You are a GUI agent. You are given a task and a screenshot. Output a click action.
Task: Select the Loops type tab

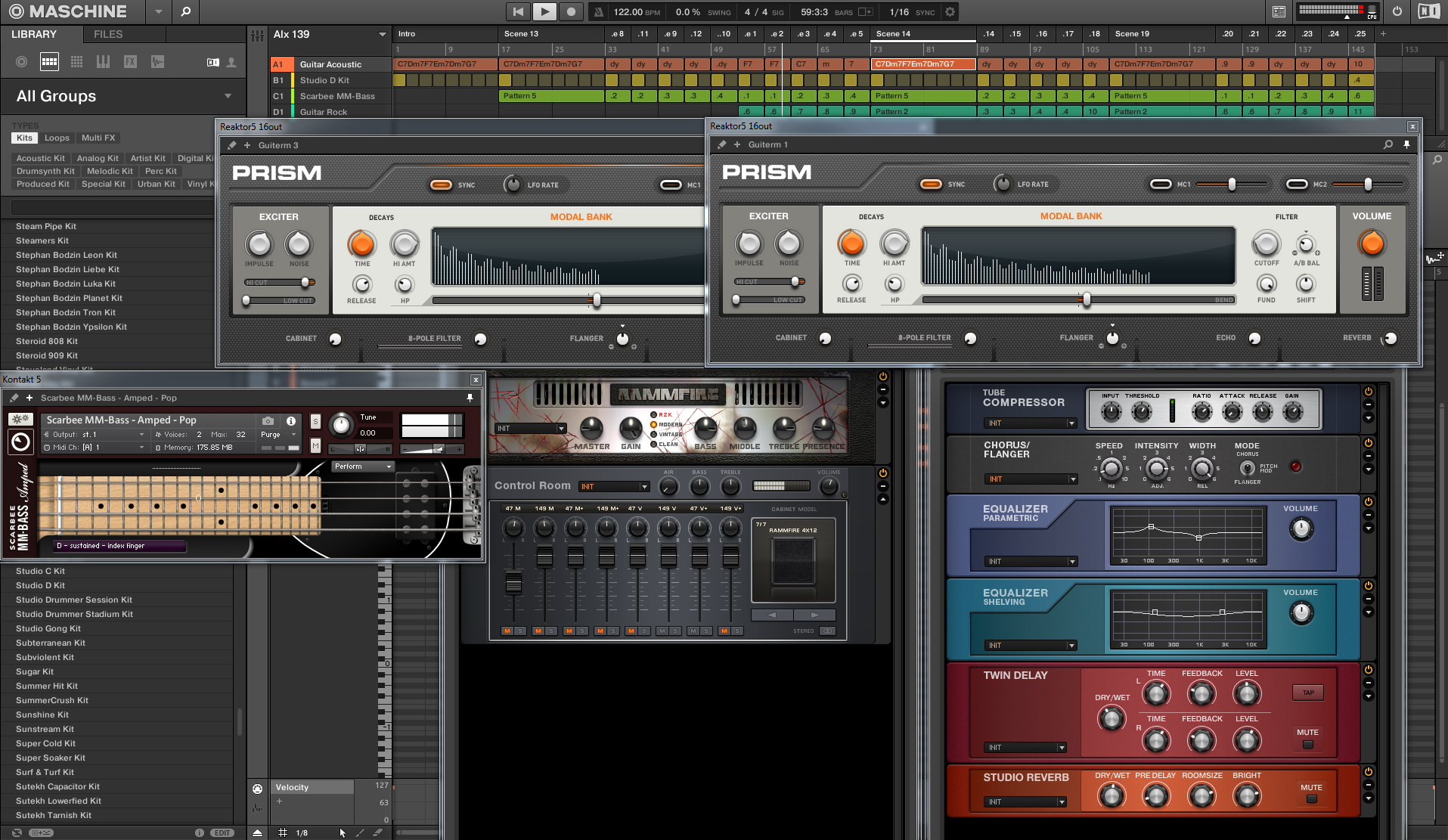point(57,138)
